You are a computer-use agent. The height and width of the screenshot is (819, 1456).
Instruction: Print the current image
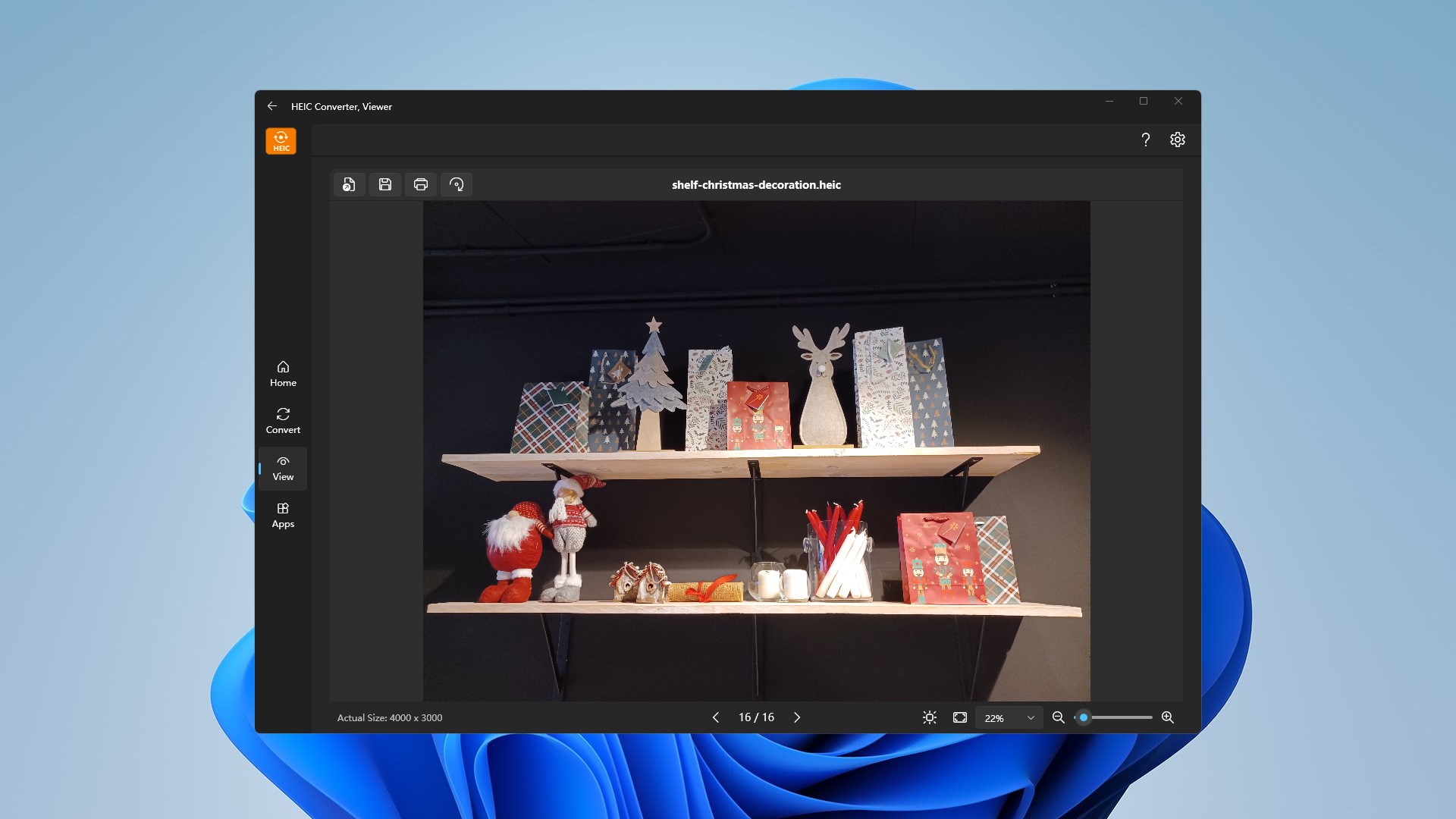coord(421,184)
